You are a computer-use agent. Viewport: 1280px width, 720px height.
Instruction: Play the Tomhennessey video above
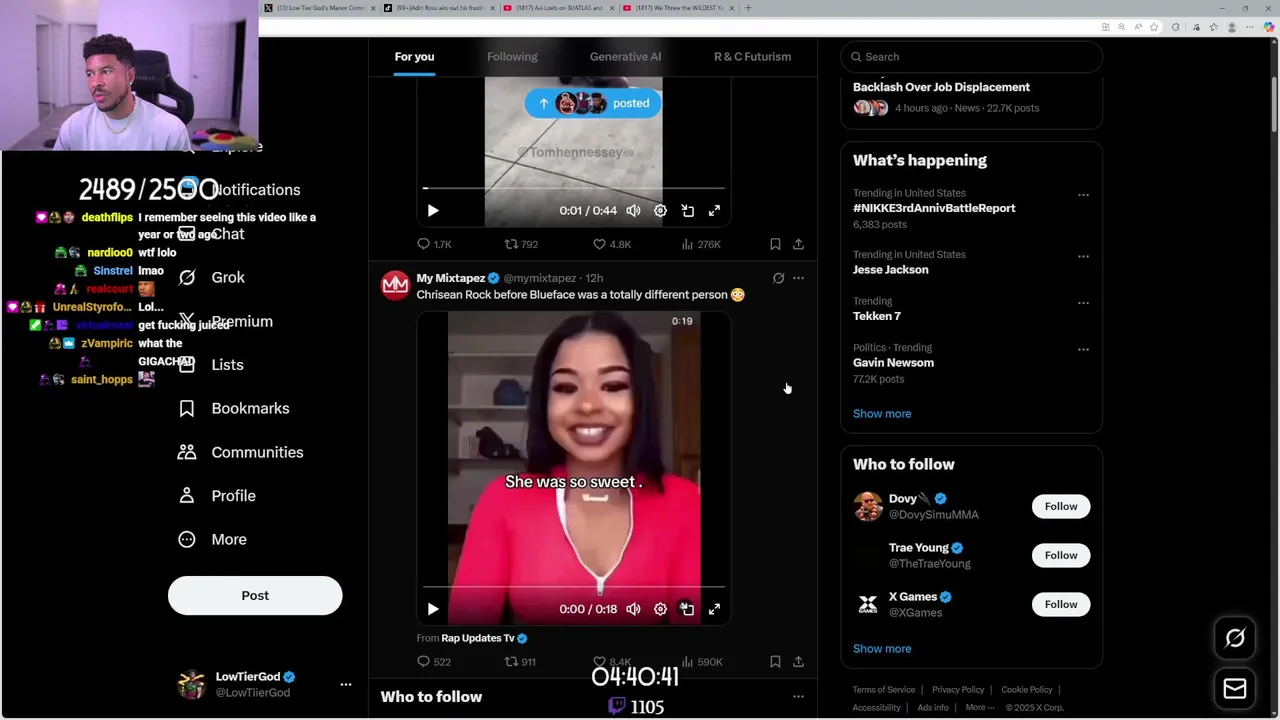pos(433,211)
